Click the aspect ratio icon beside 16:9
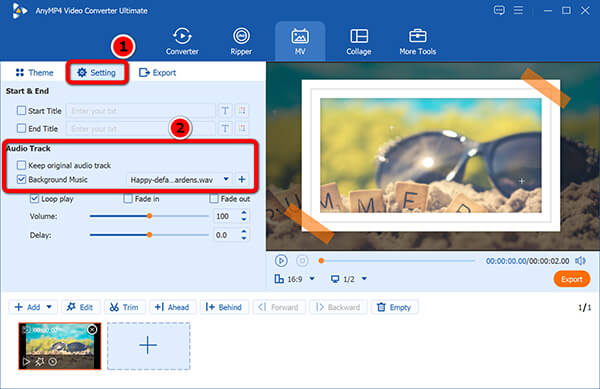The width and height of the screenshot is (600, 389). pos(279,279)
